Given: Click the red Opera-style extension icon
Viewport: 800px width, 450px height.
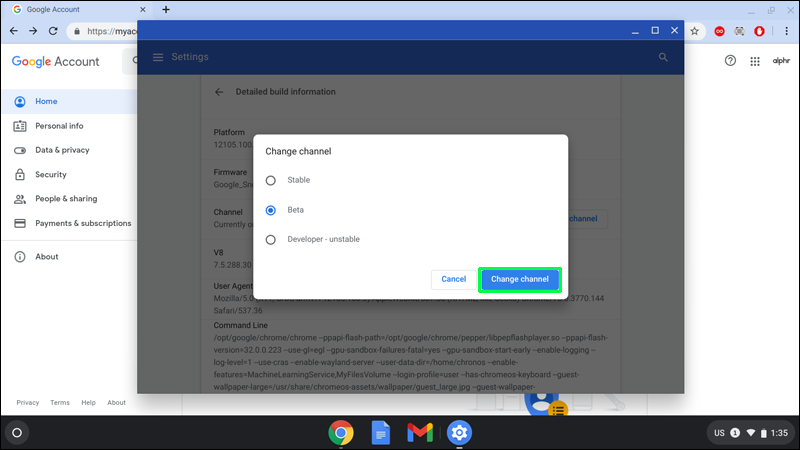Looking at the screenshot, I should click(x=759, y=31).
